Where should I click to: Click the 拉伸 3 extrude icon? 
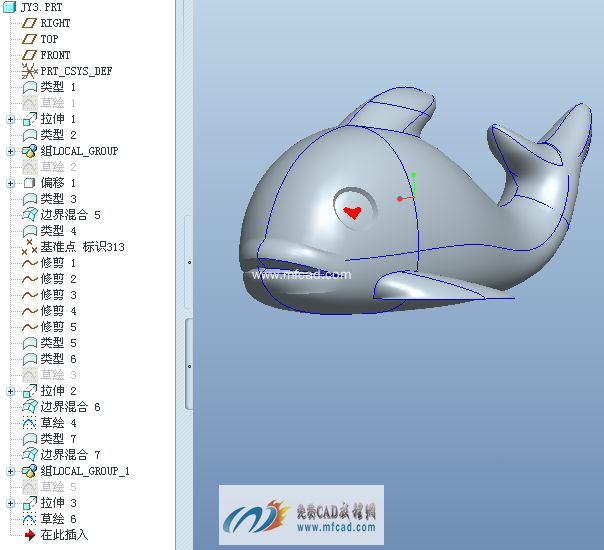click(x=29, y=503)
